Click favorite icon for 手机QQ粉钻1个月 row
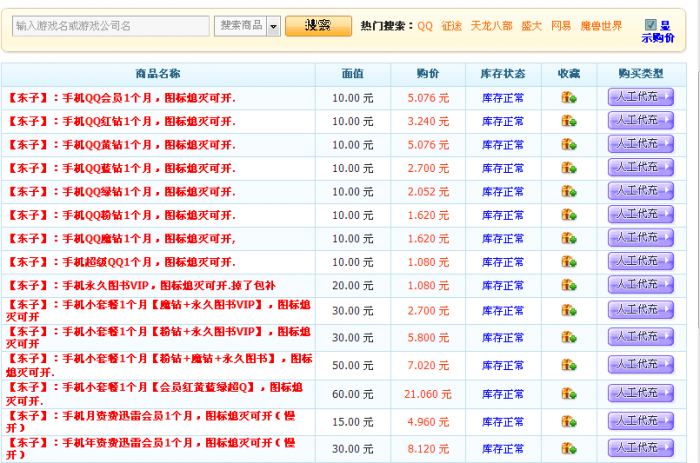 tap(569, 215)
